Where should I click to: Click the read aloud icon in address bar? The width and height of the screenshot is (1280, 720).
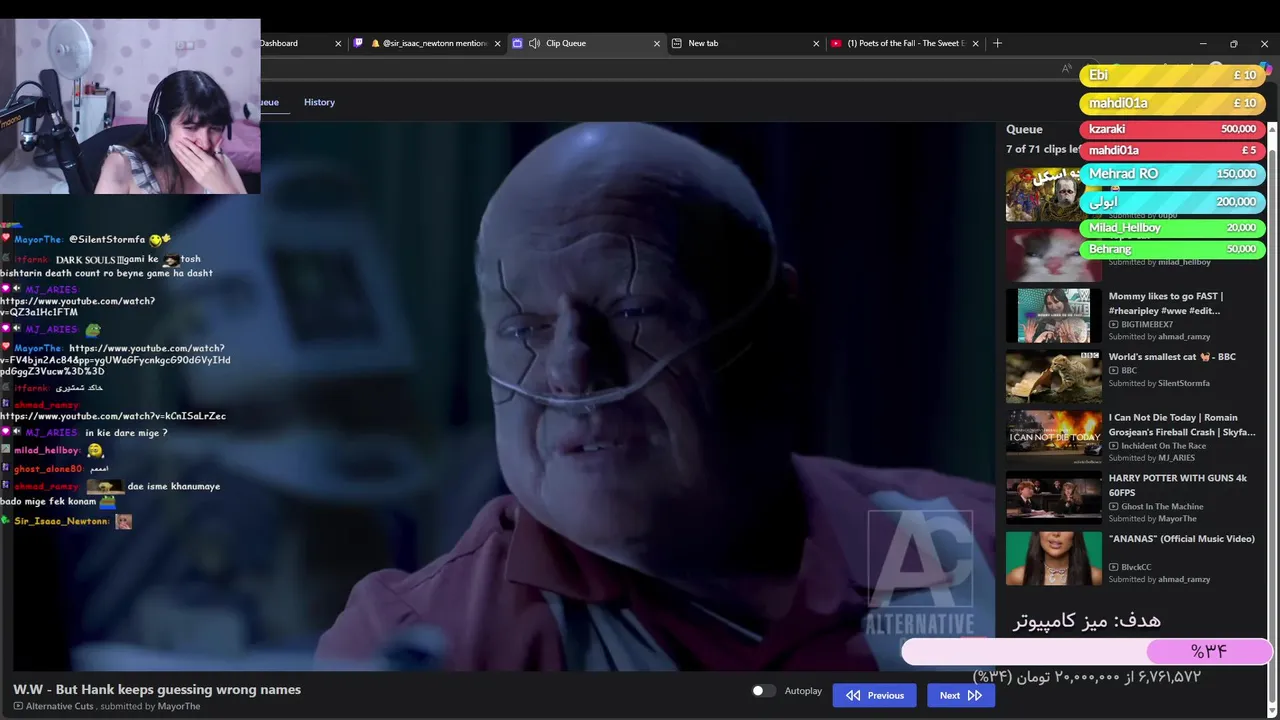(1067, 69)
